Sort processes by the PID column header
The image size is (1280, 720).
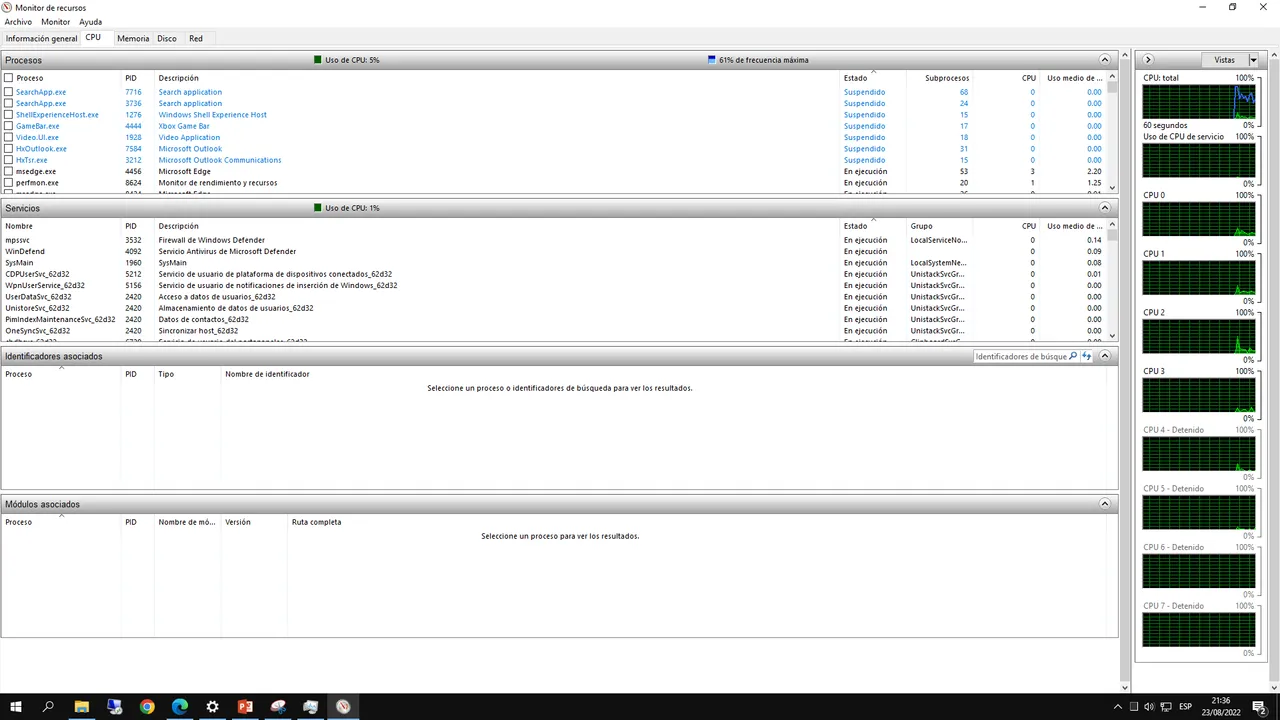138,78
